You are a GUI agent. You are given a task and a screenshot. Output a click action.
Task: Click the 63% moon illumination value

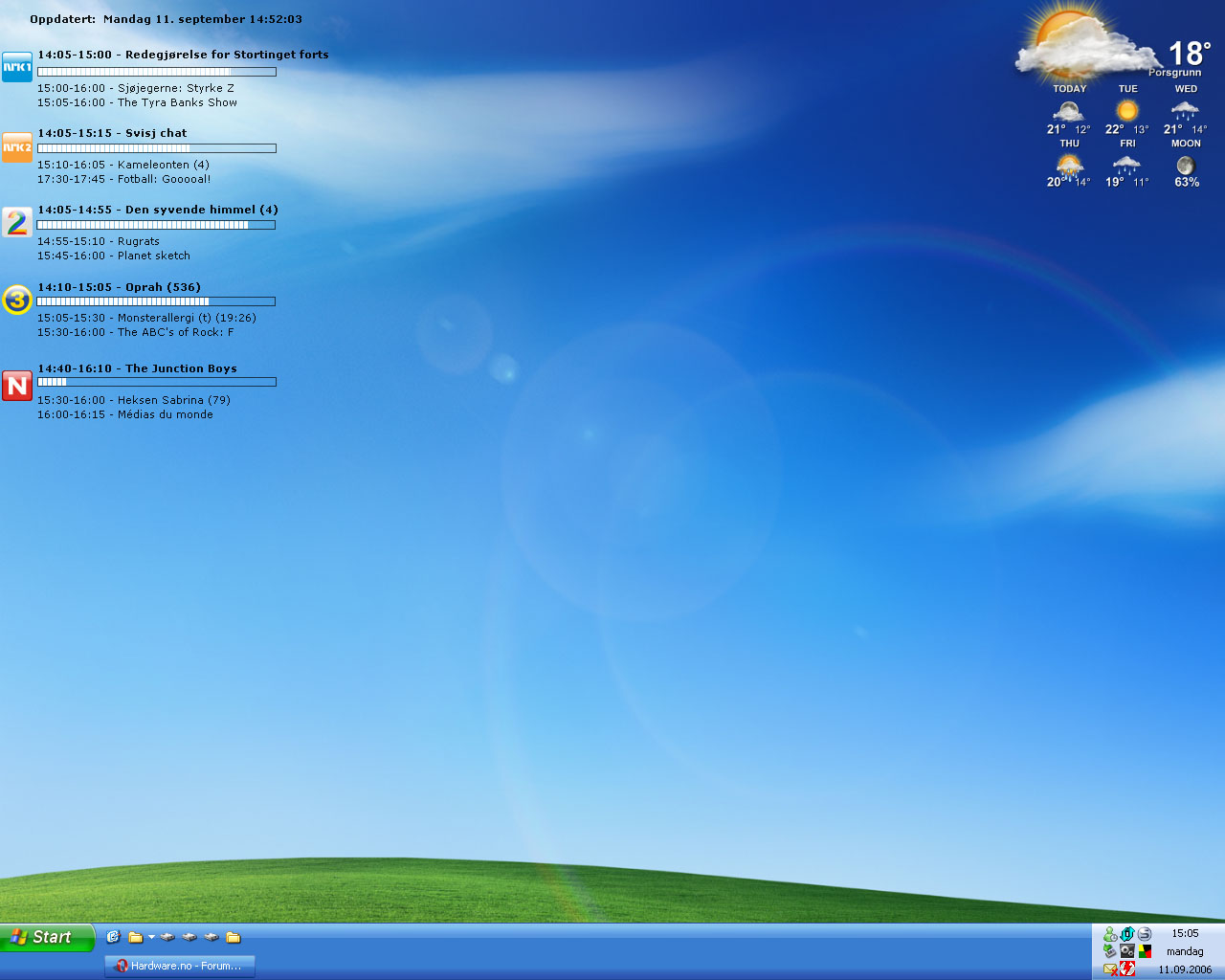[x=1187, y=182]
